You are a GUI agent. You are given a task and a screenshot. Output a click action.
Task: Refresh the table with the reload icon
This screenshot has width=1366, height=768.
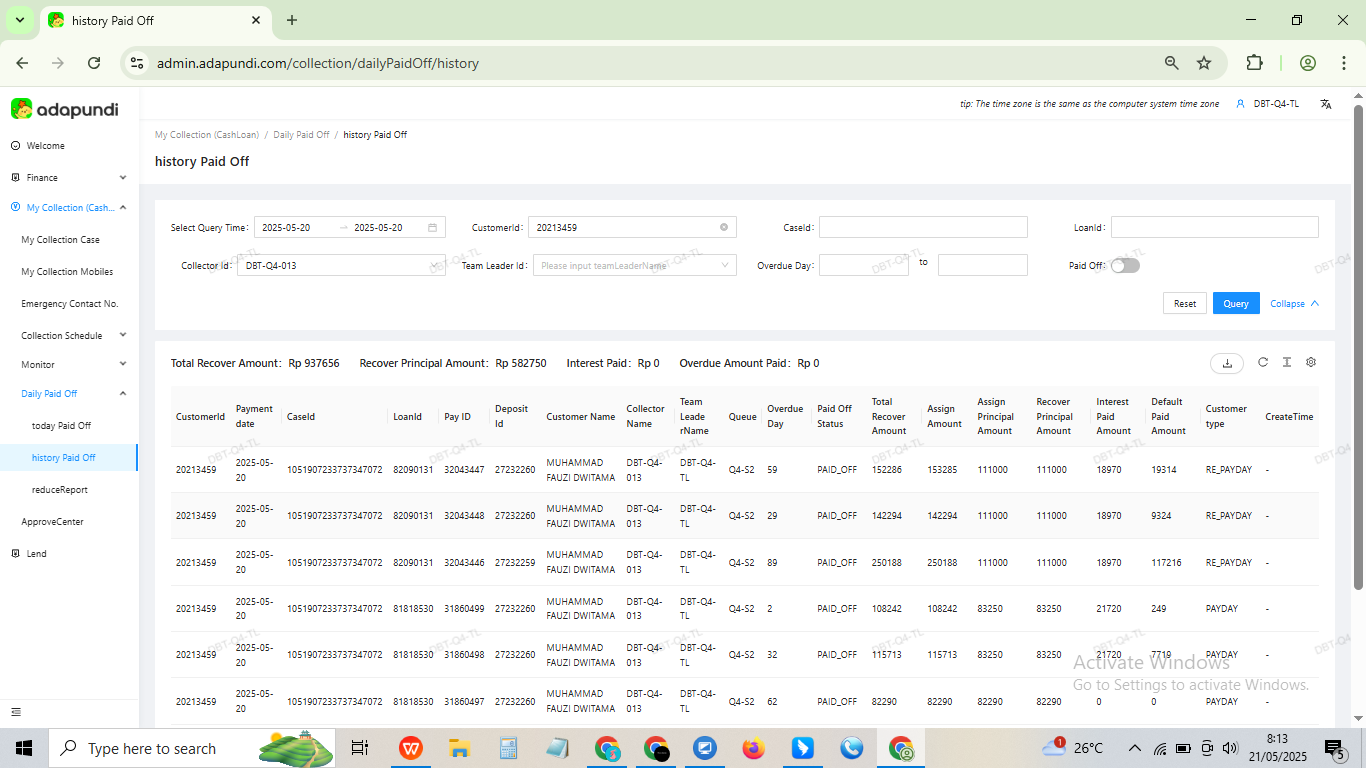(x=1263, y=362)
